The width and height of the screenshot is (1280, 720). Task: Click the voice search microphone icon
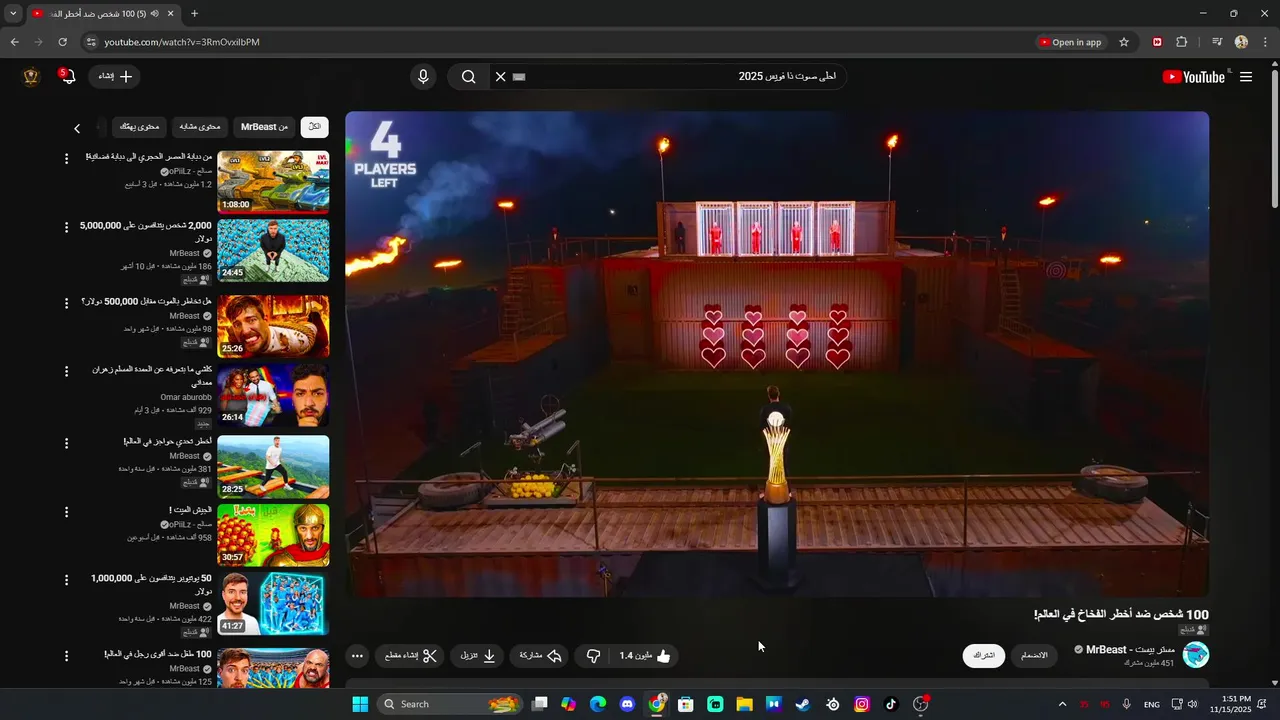point(423,77)
